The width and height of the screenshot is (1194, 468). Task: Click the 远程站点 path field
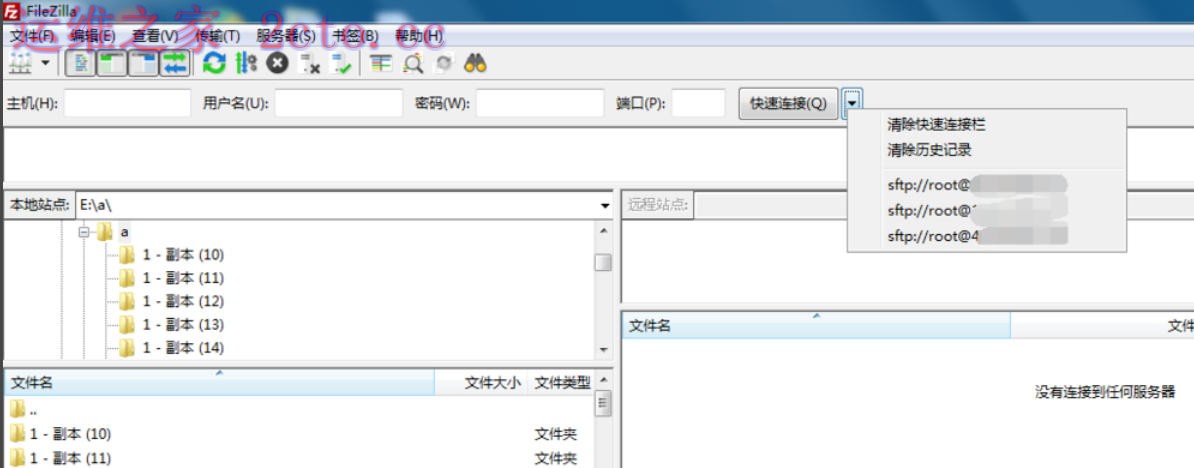[x=944, y=205]
